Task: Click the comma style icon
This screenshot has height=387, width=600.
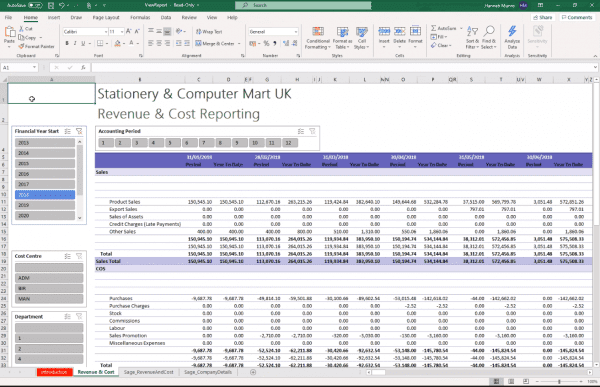Action: (x=275, y=43)
